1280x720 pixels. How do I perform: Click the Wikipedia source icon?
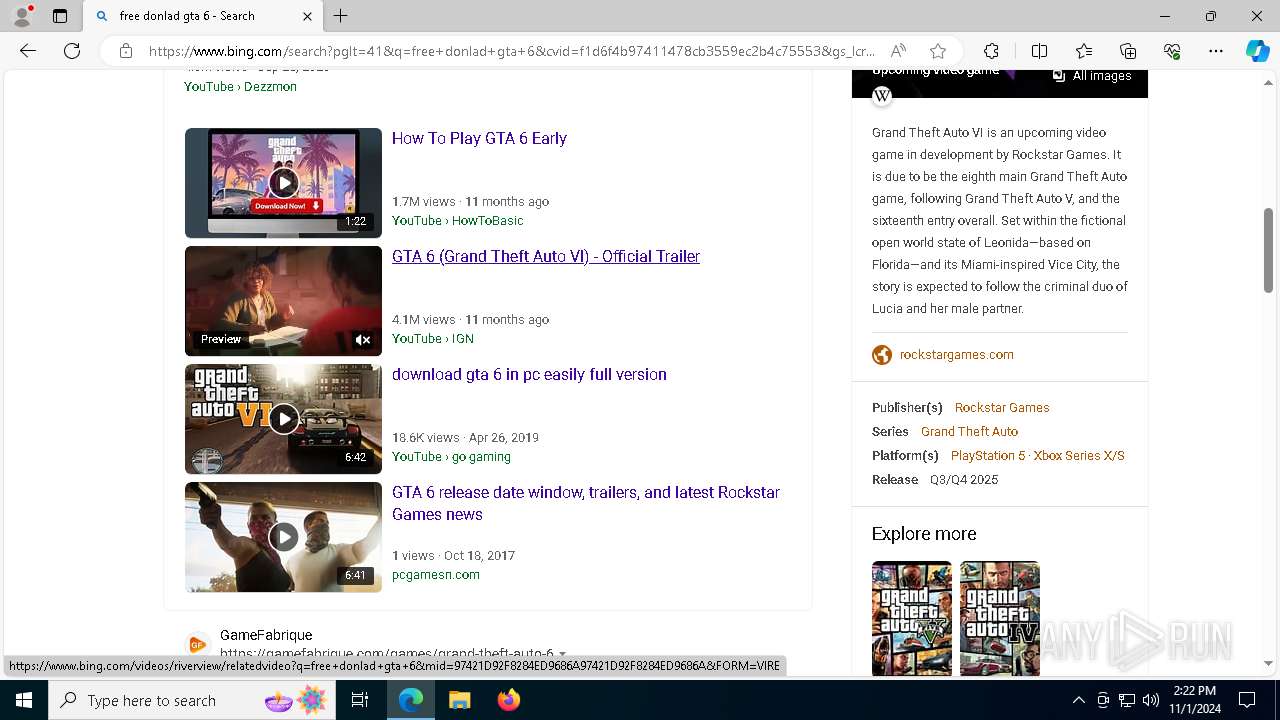tap(882, 96)
